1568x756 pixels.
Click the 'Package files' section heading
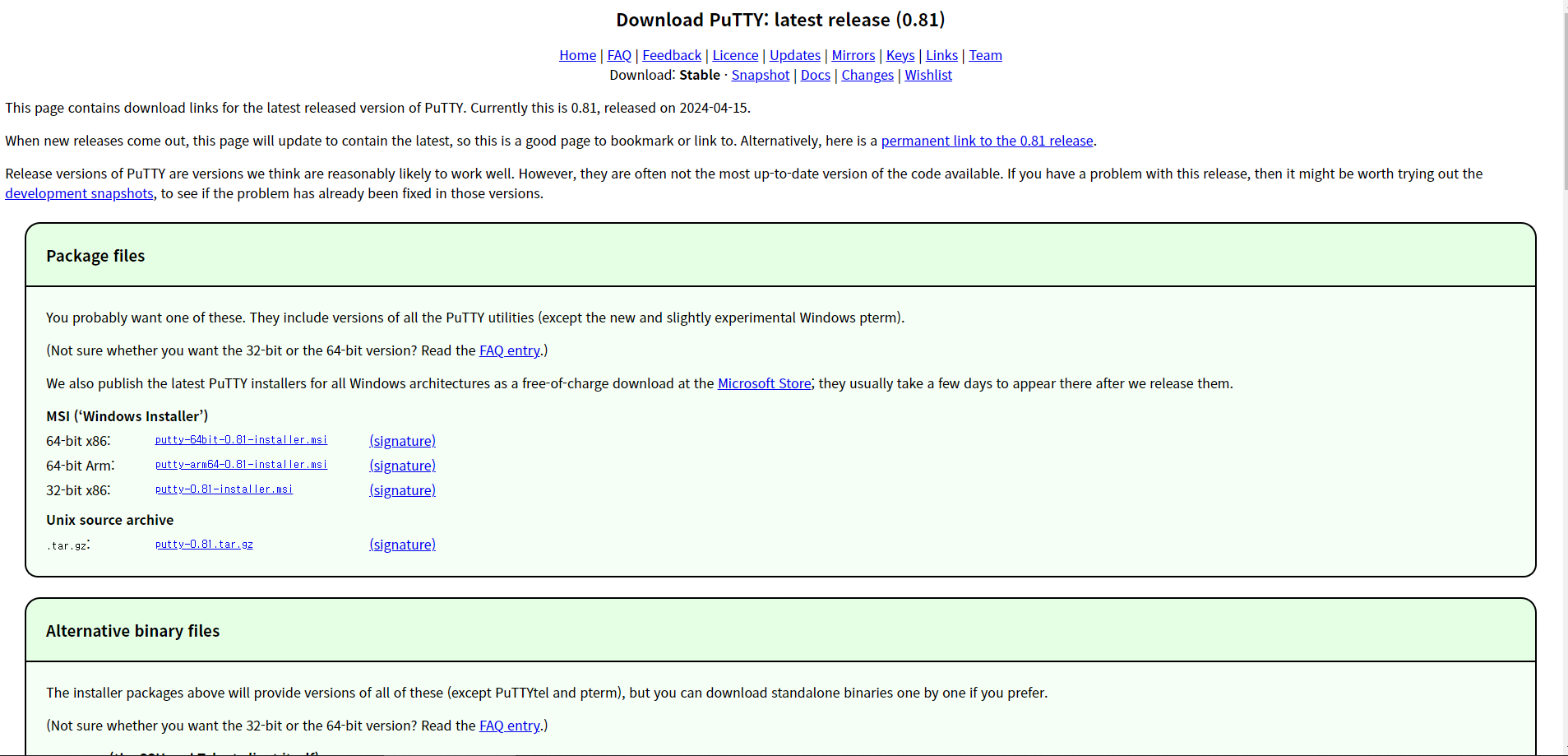[95, 256]
